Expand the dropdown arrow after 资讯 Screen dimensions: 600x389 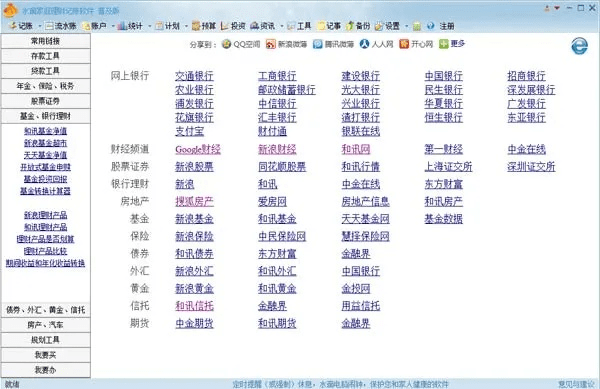(281, 26)
